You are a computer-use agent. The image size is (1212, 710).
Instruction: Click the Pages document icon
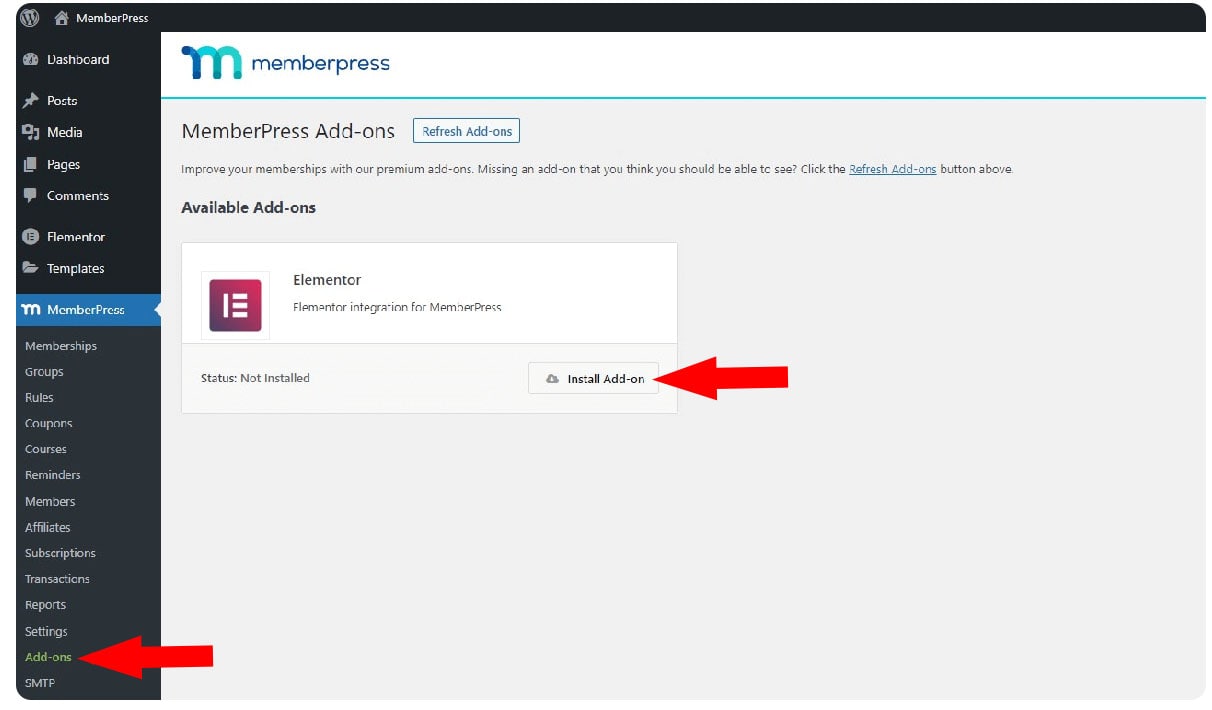[x=30, y=165]
